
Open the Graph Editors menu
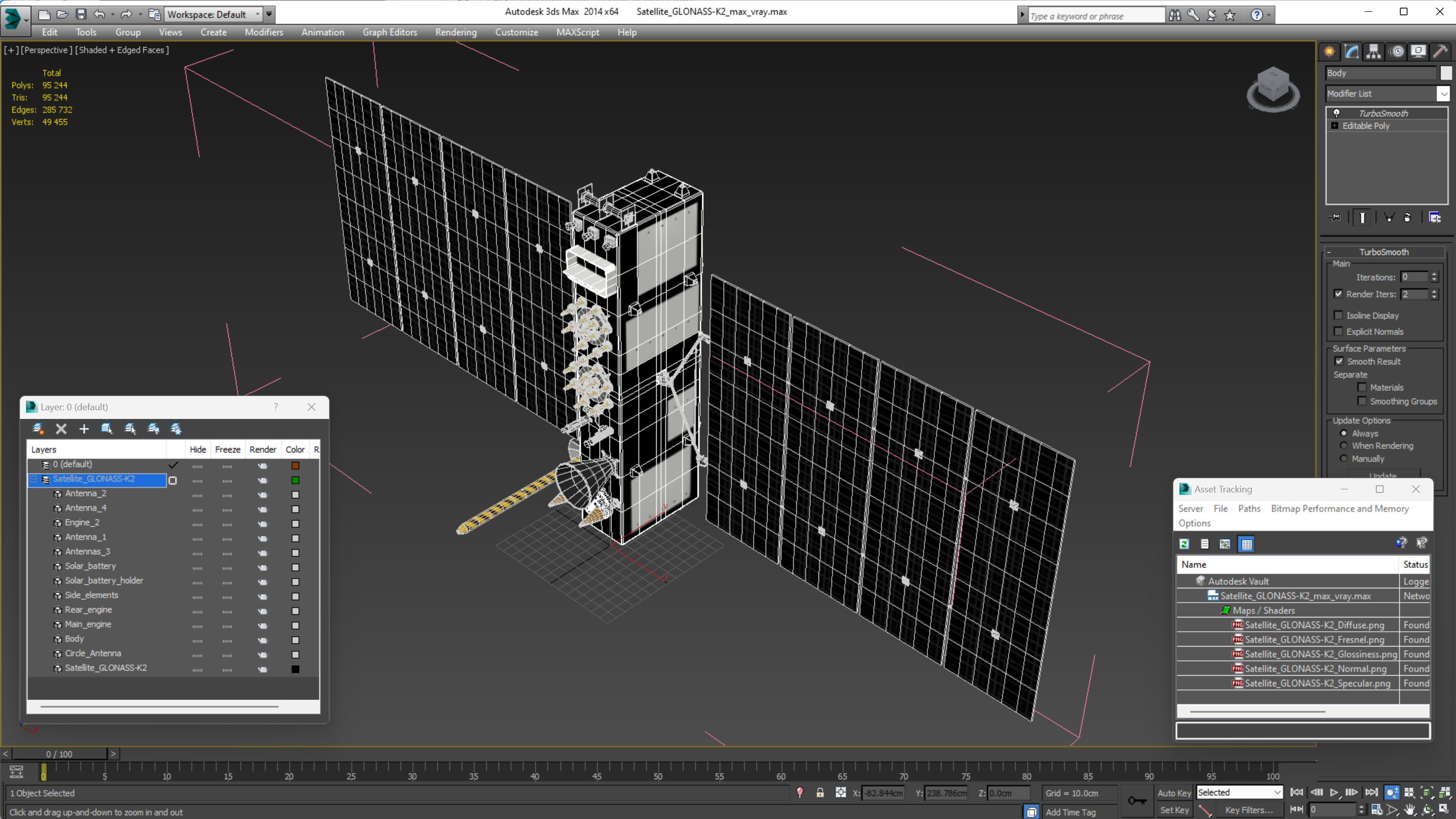click(389, 32)
